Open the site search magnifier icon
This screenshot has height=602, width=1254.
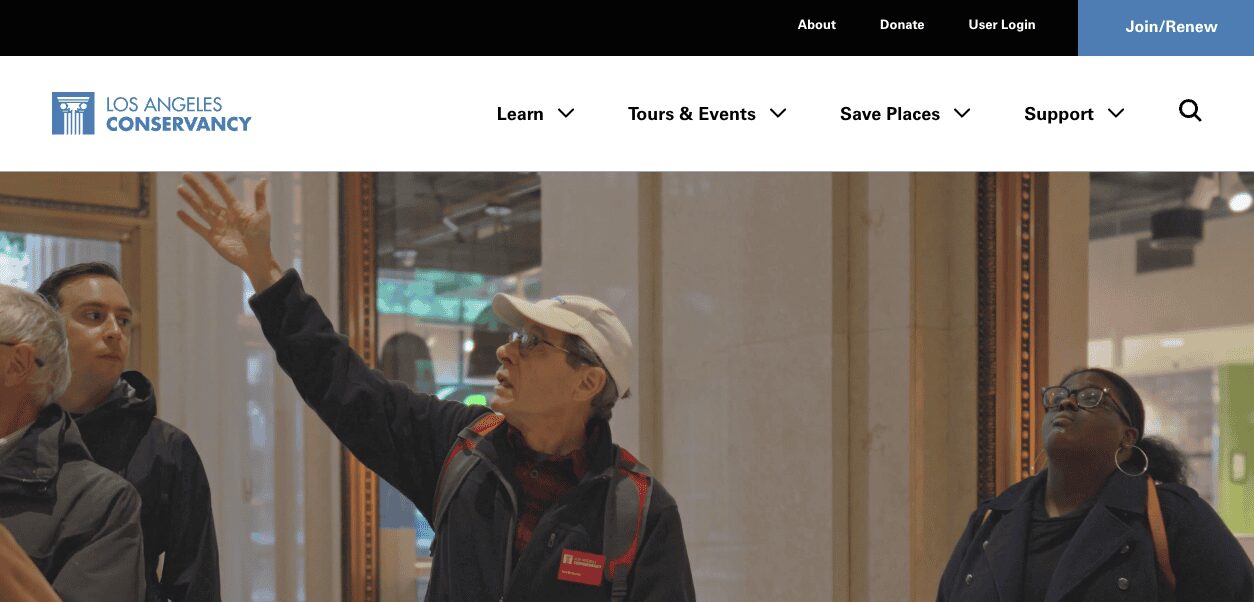tap(1190, 111)
